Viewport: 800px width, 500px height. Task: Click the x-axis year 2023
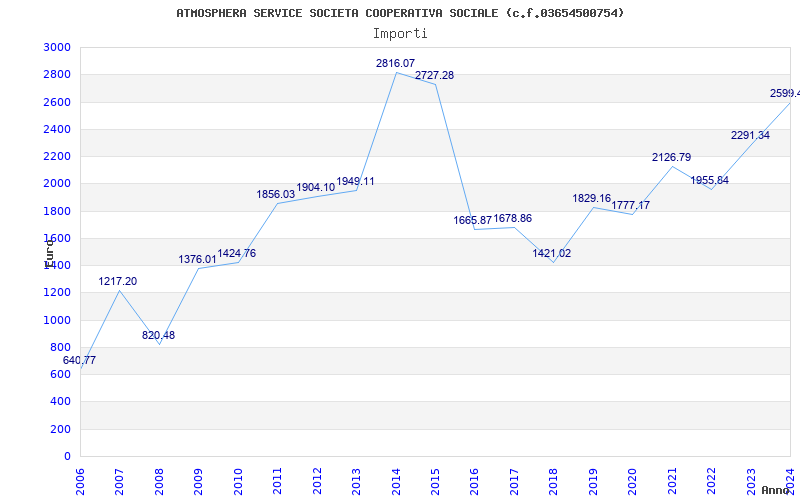751,482
